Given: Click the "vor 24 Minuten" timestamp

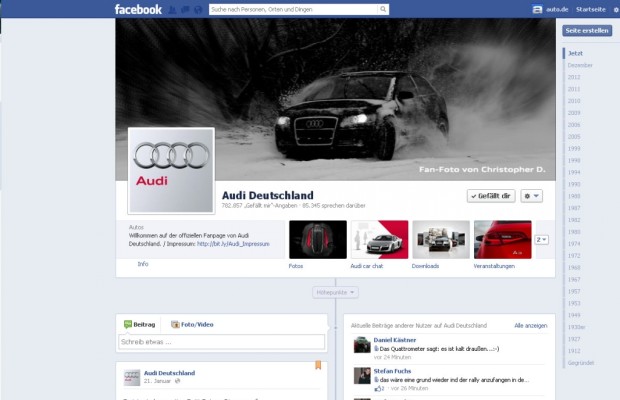Looking at the screenshot, I should [392, 357].
